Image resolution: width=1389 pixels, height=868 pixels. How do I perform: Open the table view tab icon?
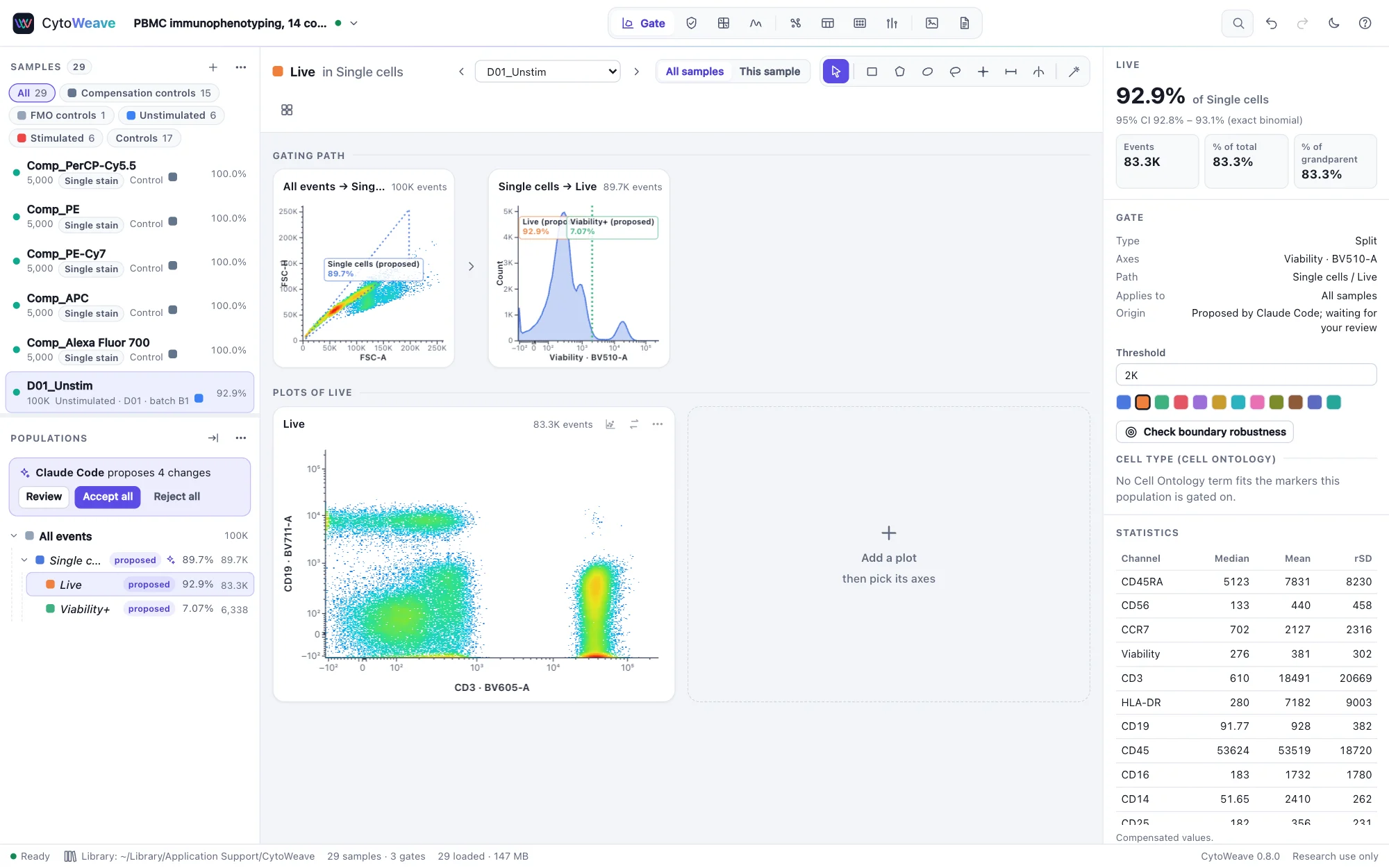(x=827, y=23)
